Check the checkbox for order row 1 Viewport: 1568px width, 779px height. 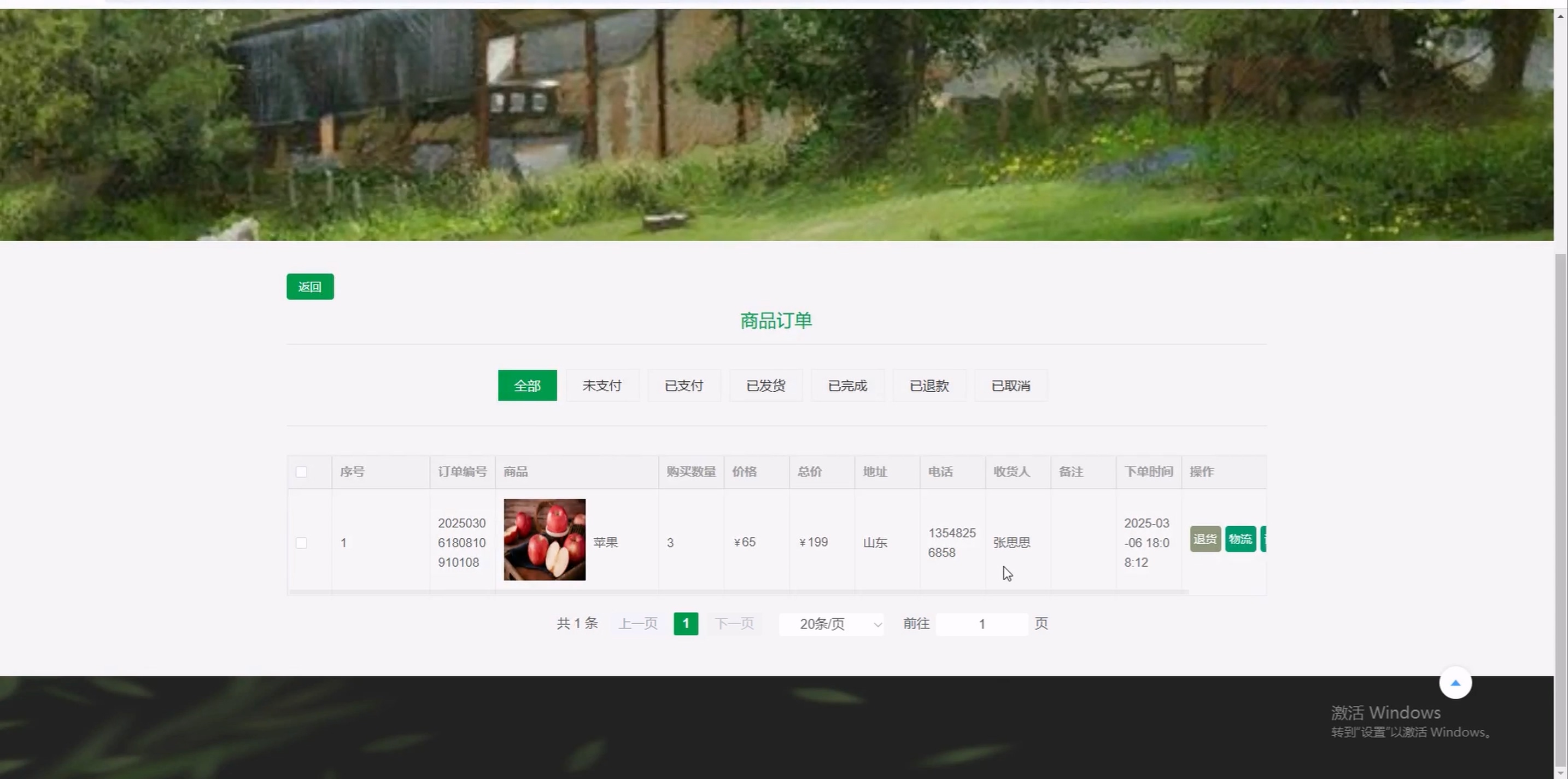[x=301, y=543]
